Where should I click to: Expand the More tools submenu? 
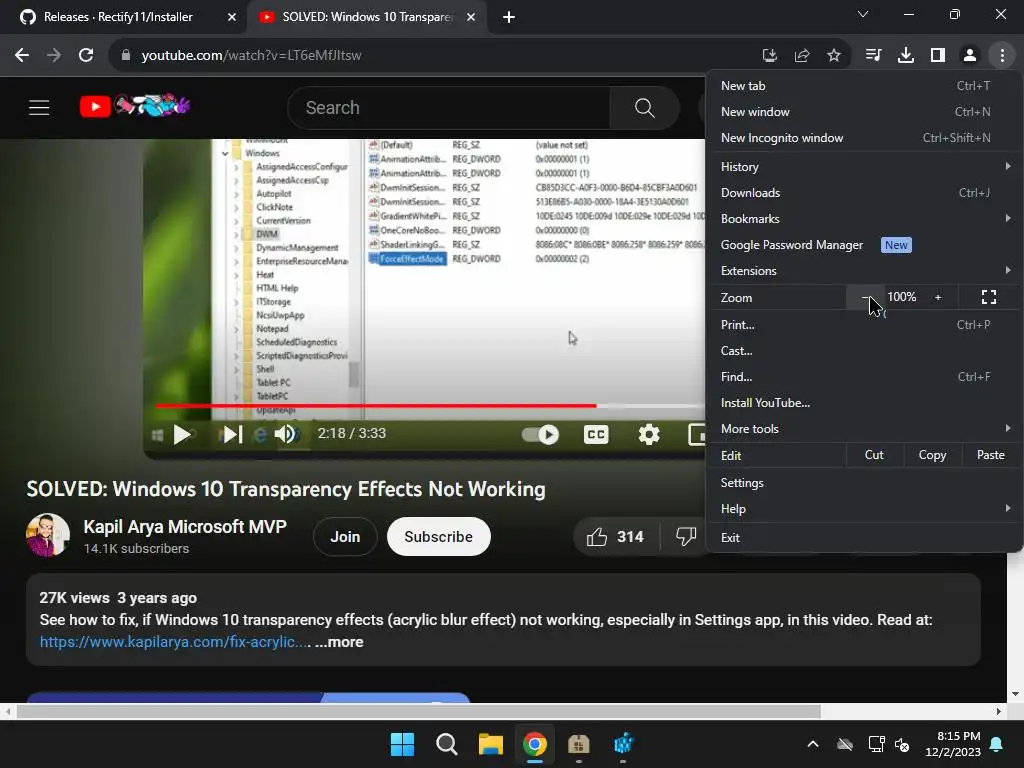[x=863, y=429]
